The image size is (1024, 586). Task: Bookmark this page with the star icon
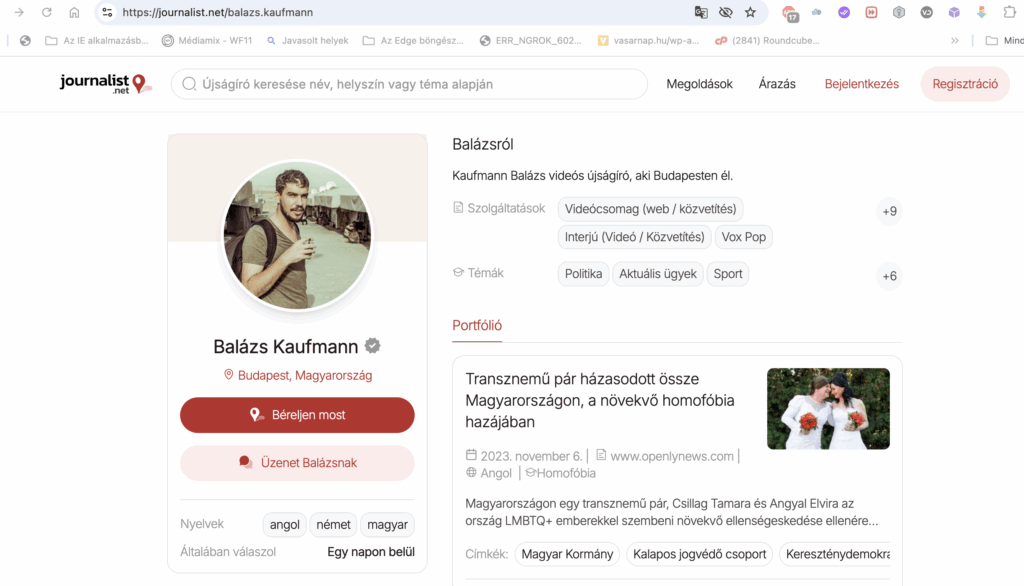tap(750, 12)
